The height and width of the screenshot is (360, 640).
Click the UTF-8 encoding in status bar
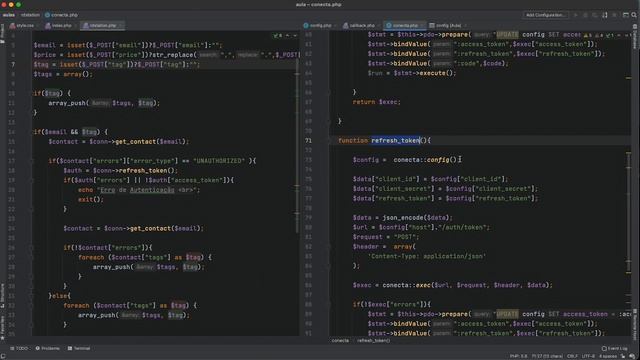pyautogui.click(x=588, y=356)
